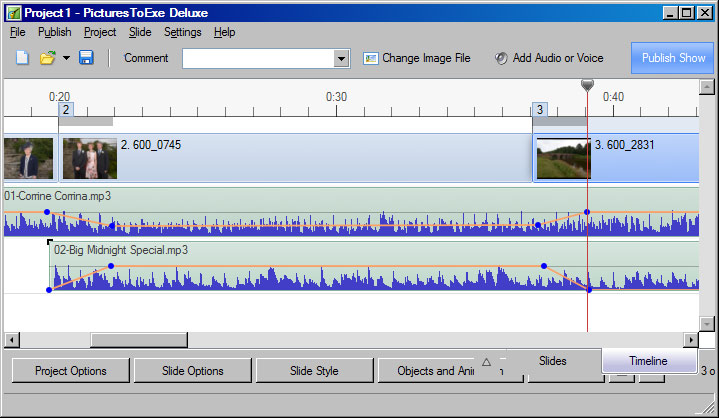Open the Publish menu
Image resolution: width=719 pixels, height=418 pixels.
[54, 32]
